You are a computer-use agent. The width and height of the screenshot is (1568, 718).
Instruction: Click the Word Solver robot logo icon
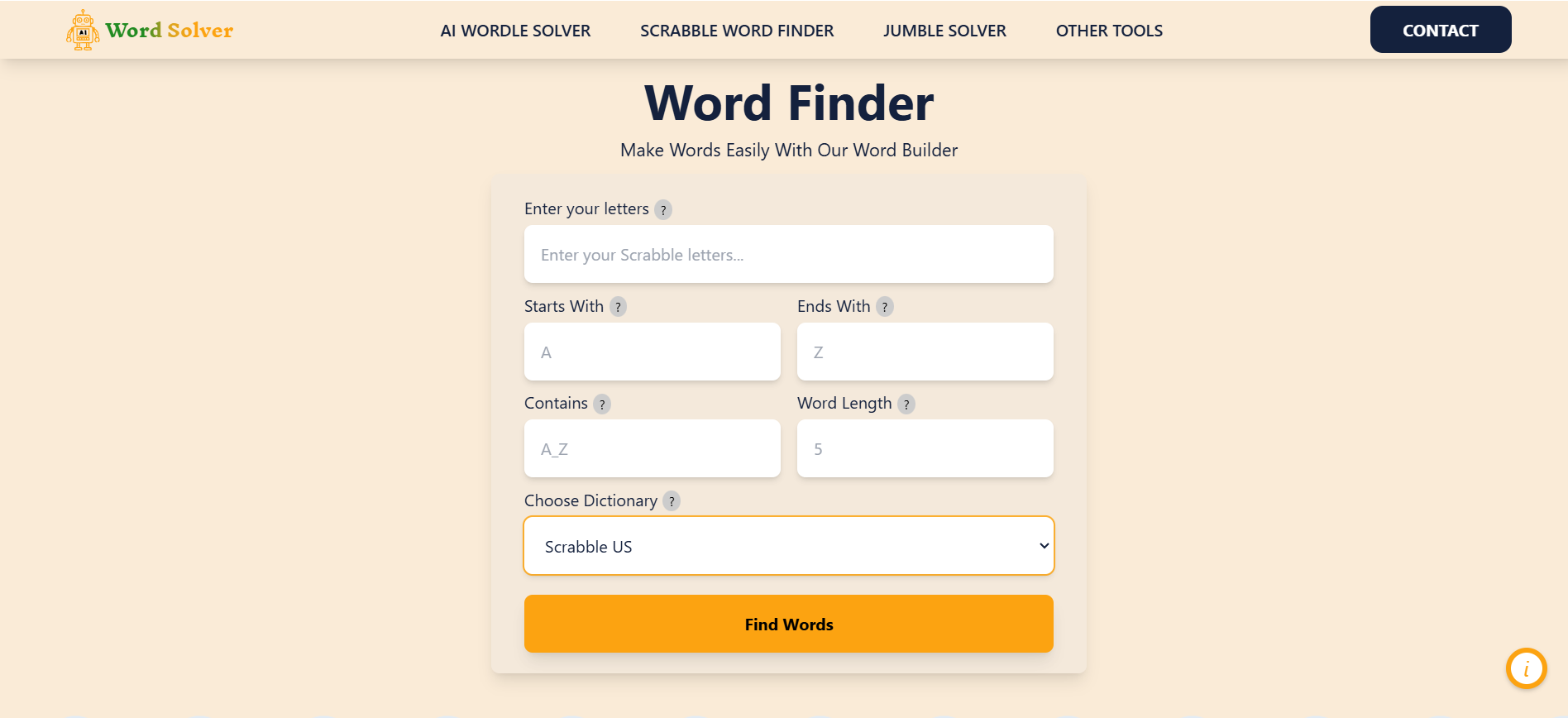83,31
